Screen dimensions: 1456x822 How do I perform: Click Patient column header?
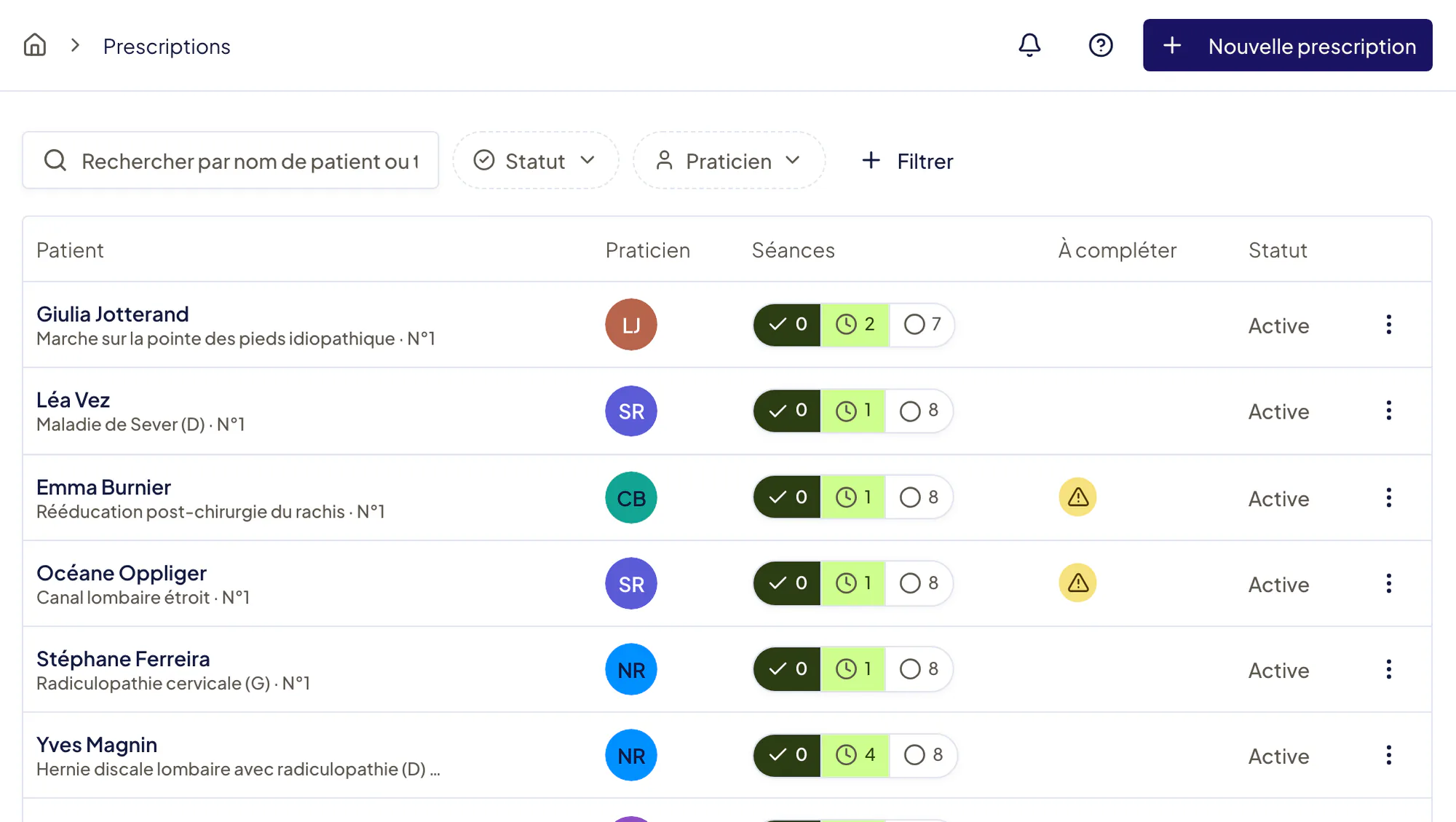pyautogui.click(x=70, y=250)
